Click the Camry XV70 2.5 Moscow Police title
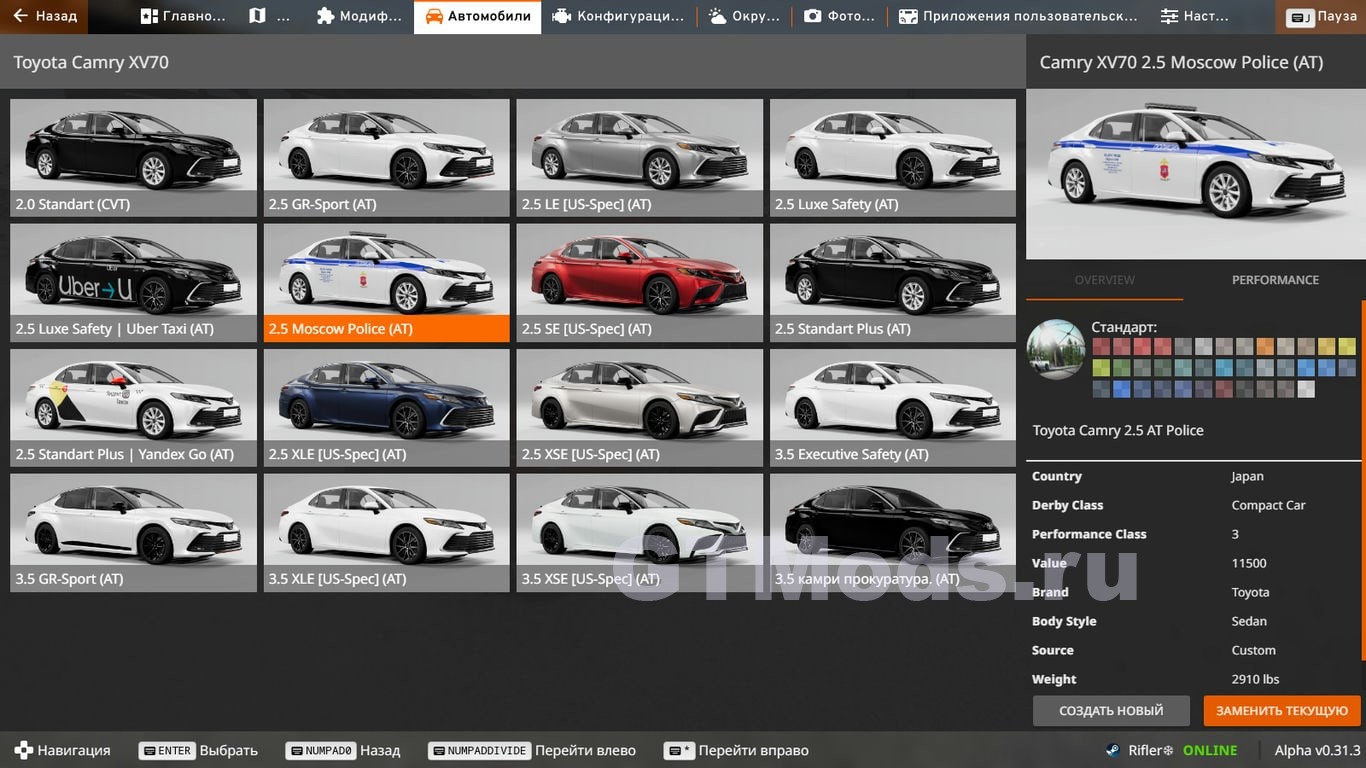The width and height of the screenshot is (1366, 768). coord(1181,62)
